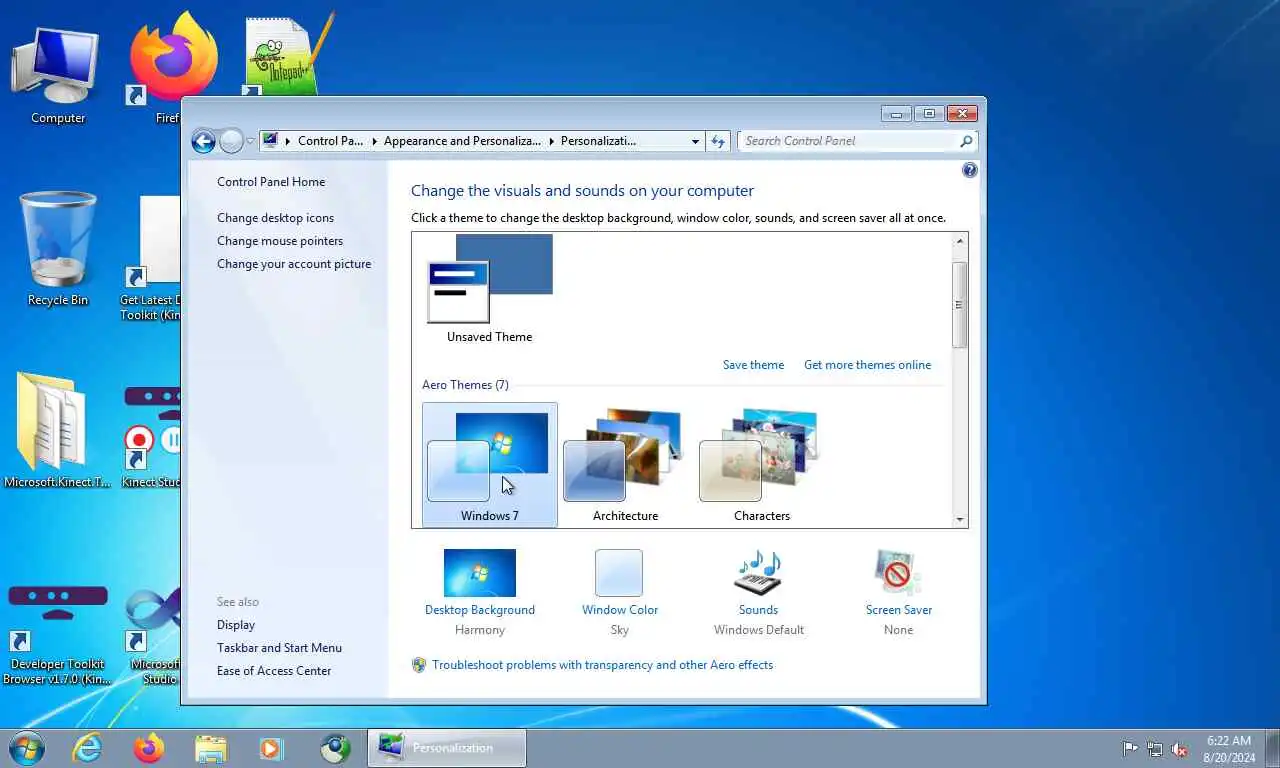
Task: Click Get more themes online link
Action: tap(867, 365)
